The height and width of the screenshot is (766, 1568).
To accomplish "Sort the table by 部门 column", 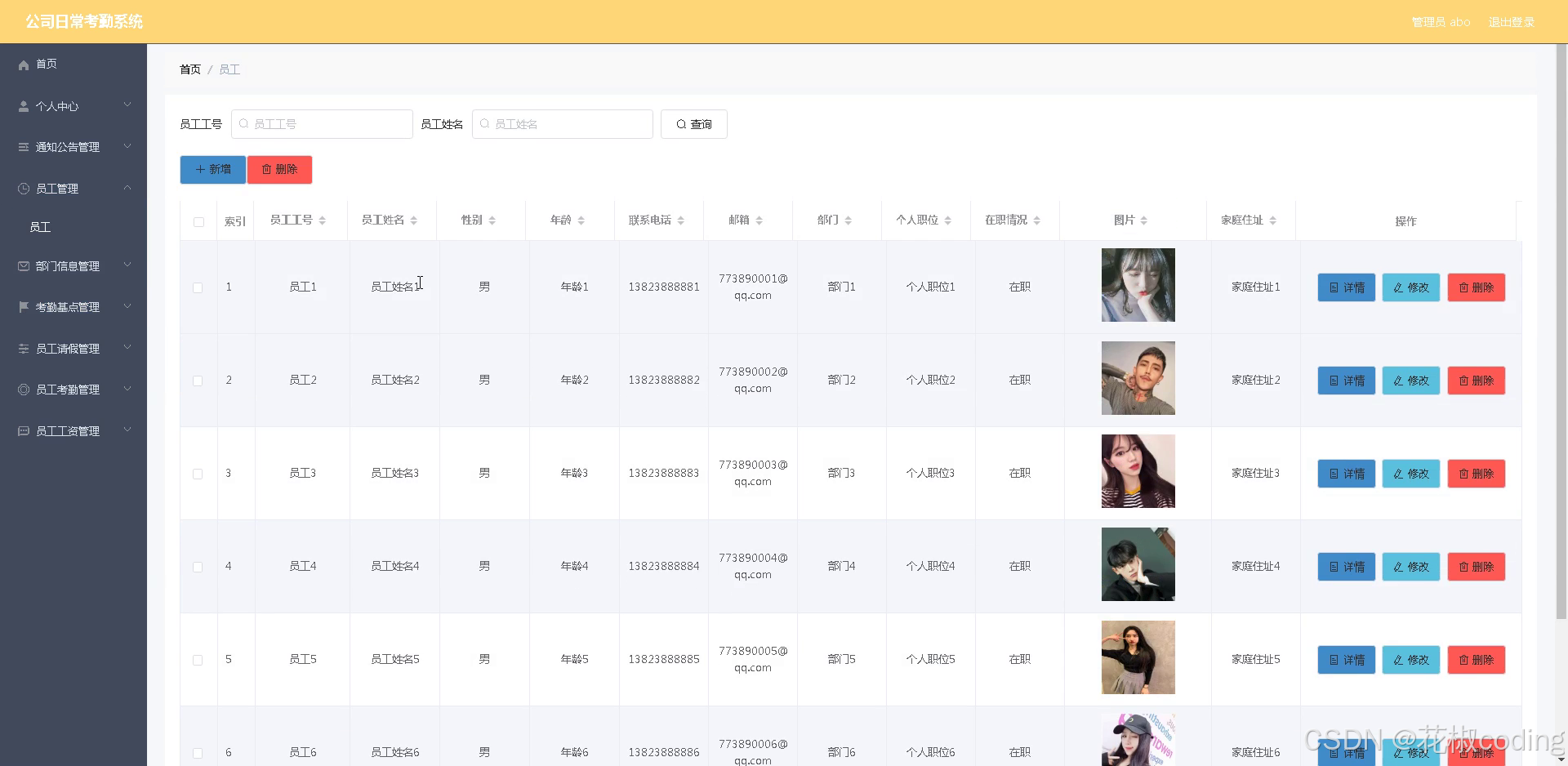I will (848, 220).
